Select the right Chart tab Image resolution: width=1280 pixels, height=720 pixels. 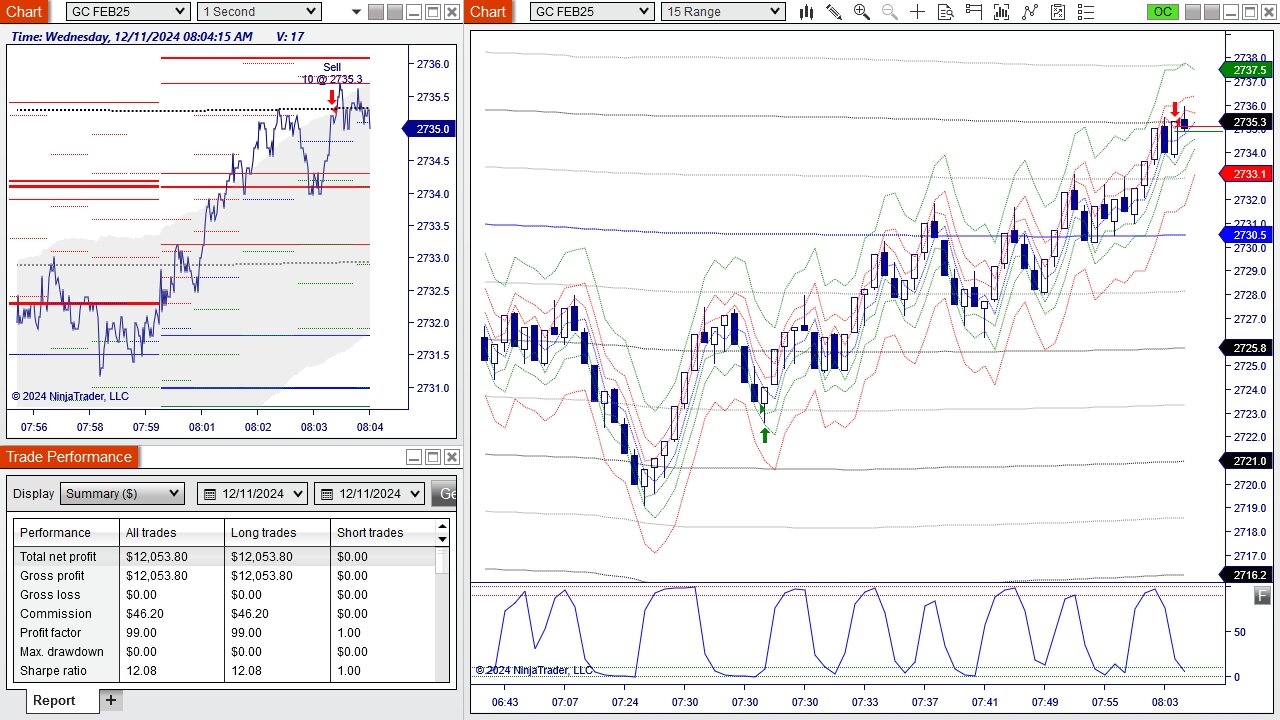point(488,11)
